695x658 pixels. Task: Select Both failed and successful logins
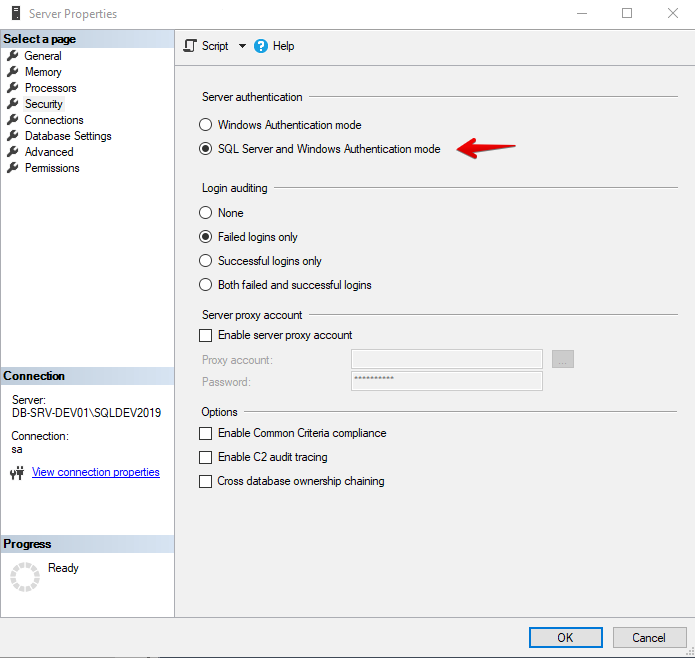pyautogui.click(x=206, y=285)
